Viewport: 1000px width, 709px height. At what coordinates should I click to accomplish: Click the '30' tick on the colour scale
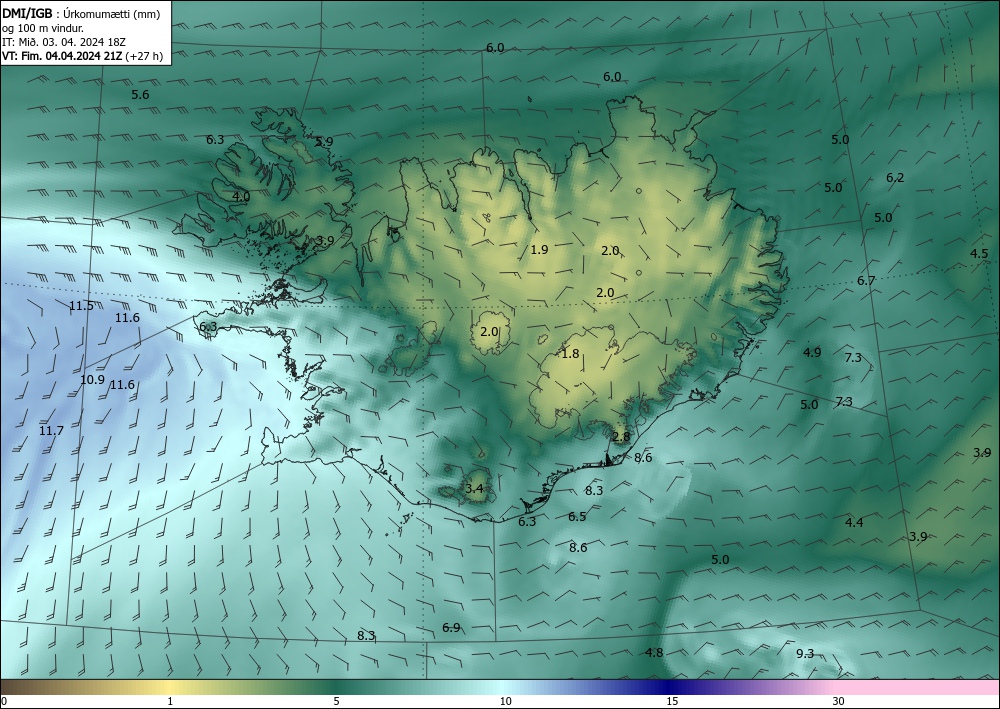coord(839,702)
